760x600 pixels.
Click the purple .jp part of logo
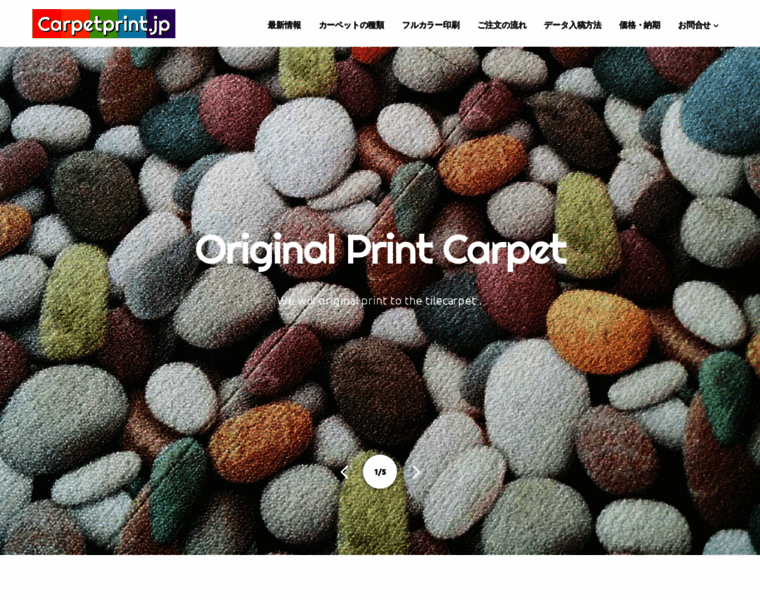[160, 23]
